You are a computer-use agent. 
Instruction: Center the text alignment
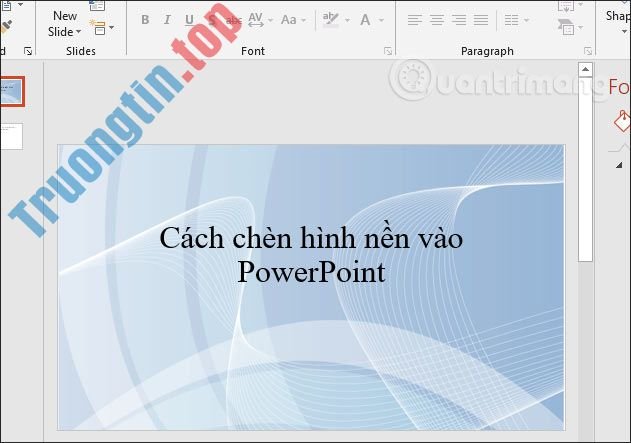[x=437, y=20]
